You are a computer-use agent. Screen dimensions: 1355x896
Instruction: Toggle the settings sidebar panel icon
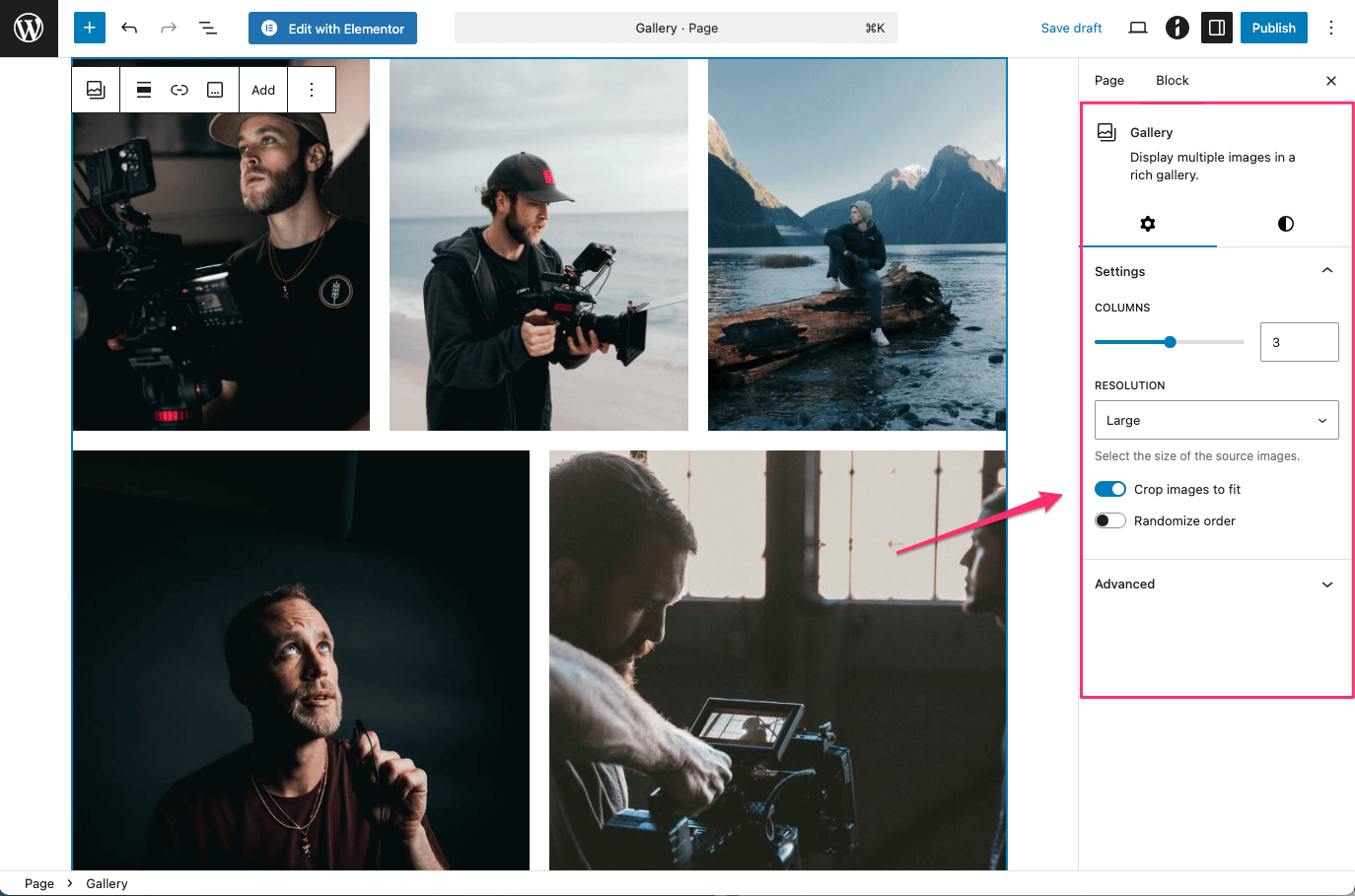coord(1216,28)
